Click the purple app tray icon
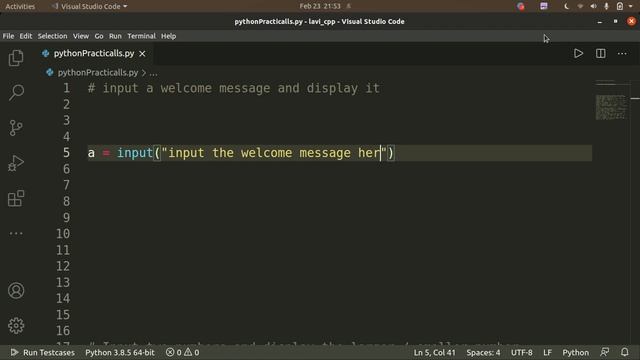The width and height of the screenshot is (640, 360). tap(544, 6)
